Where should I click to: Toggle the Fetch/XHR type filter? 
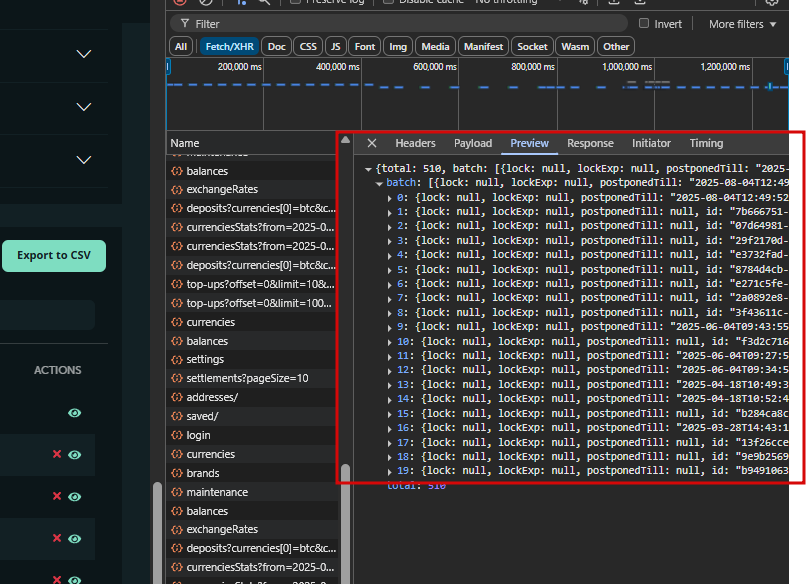click(229, 47)
